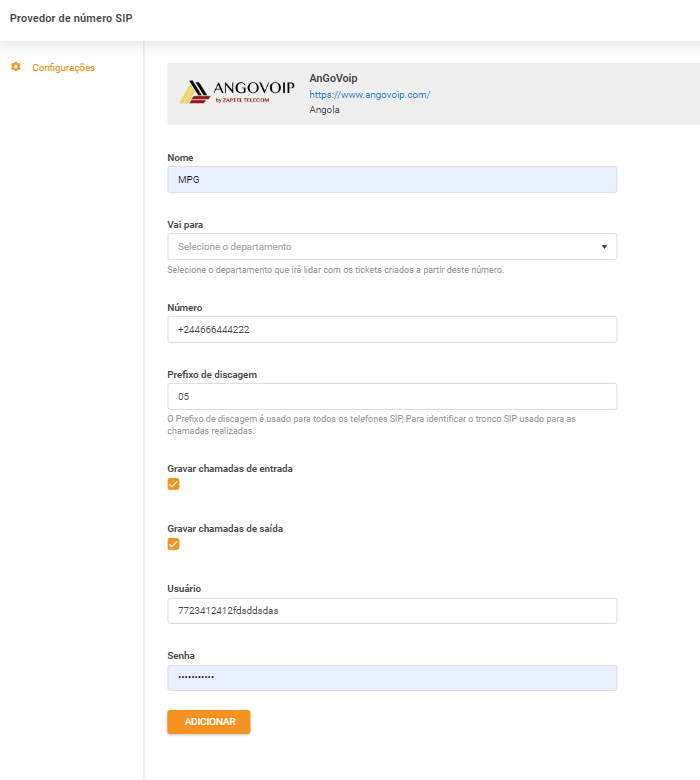Click the Angola country text

point(324,110)
